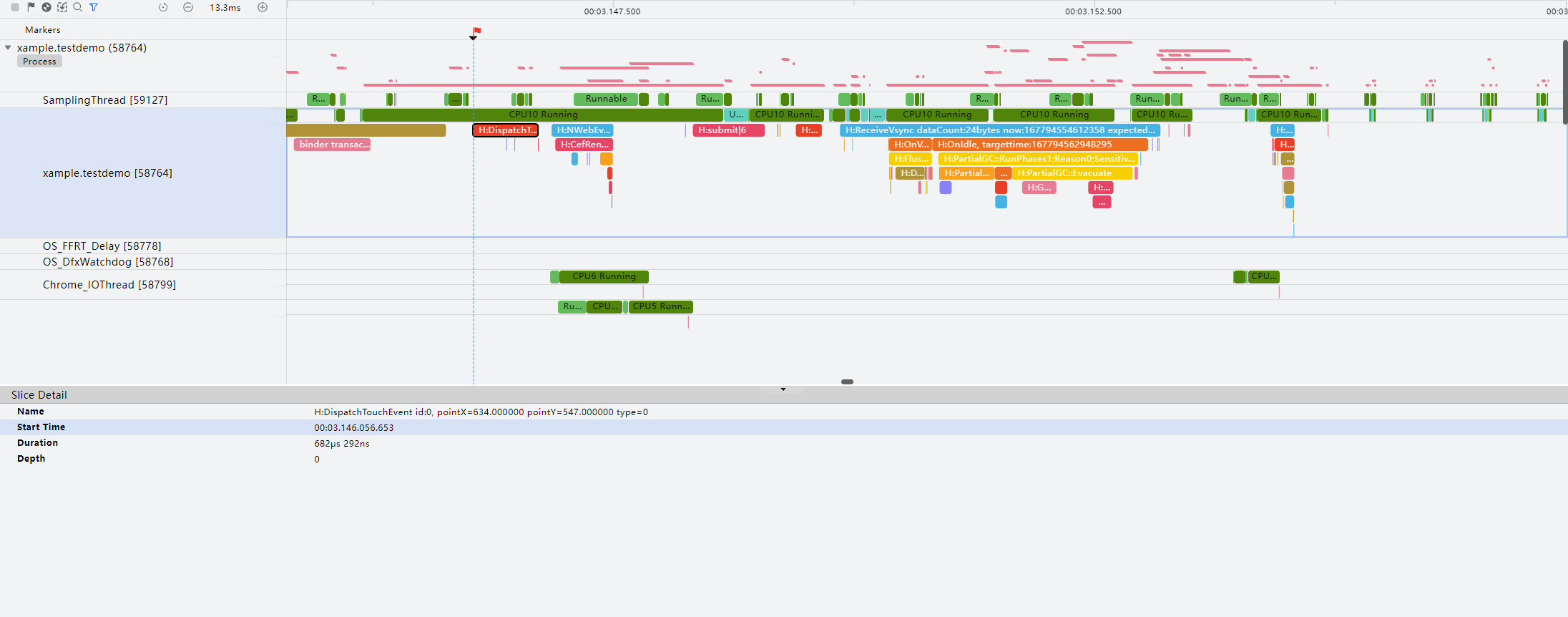Click the 00:03.147.500 time ruler label
Image resolution: width=1568 pixels, height=617 pixels.
pyautogui.click(x=612, y=11)
